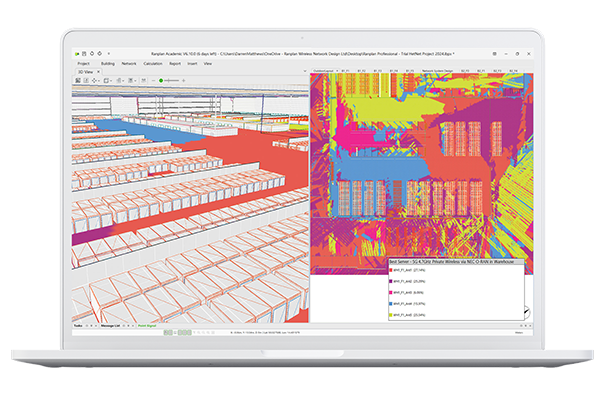Screen dimensions: 604x394
Task: Click the Best Server legend title bar
Action: point(456,262)
